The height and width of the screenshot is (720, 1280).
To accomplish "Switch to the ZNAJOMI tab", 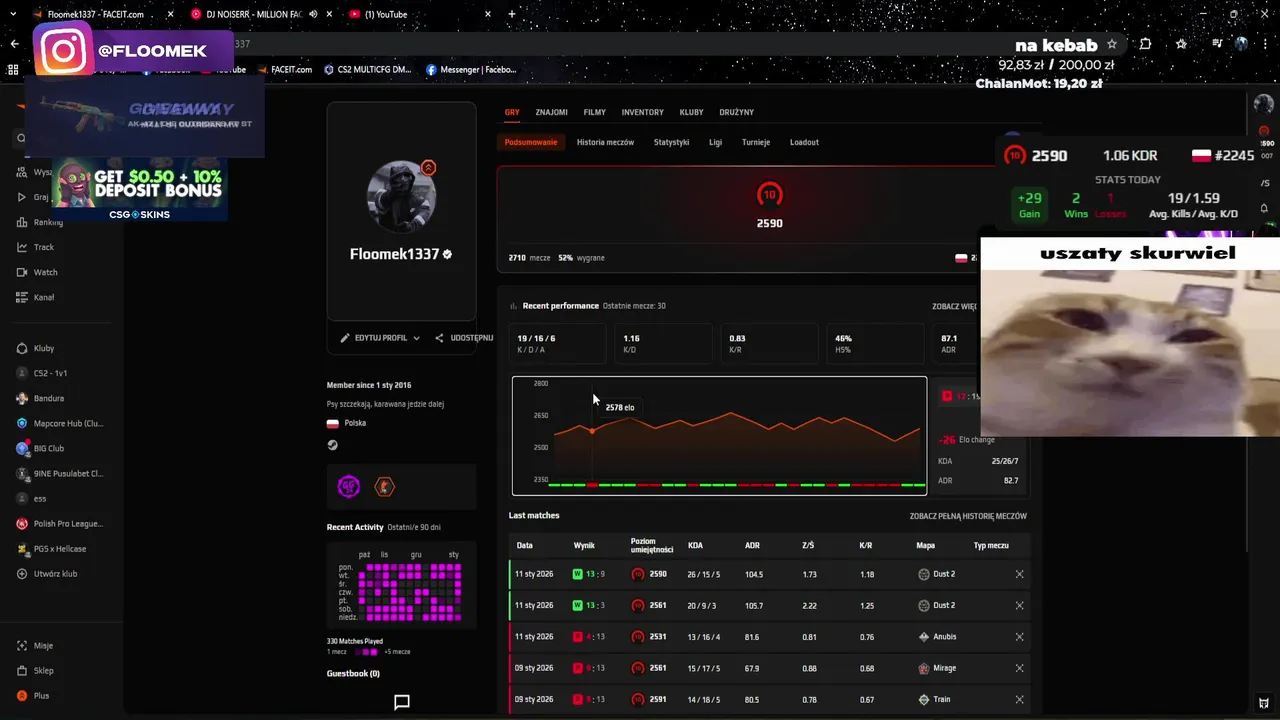I will (x=551, y=112).
